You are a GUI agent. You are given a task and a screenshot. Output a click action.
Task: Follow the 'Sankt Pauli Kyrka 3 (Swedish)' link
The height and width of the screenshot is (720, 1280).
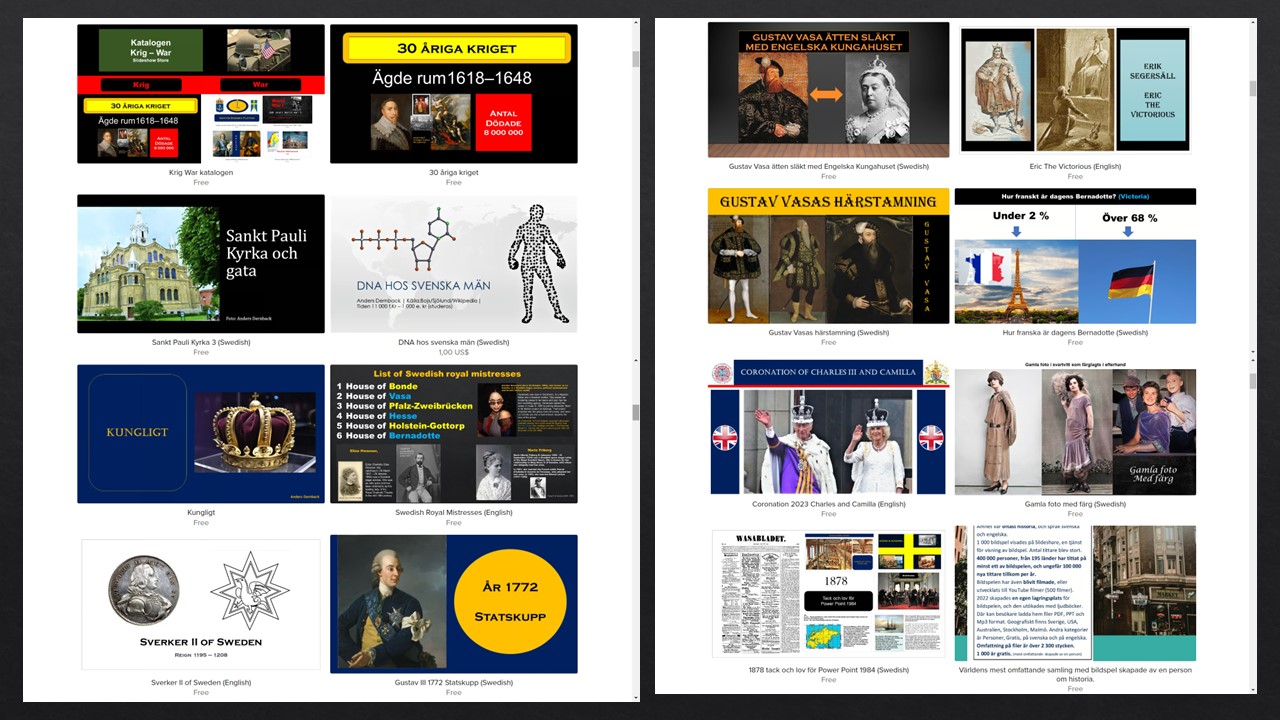point(201,342)
